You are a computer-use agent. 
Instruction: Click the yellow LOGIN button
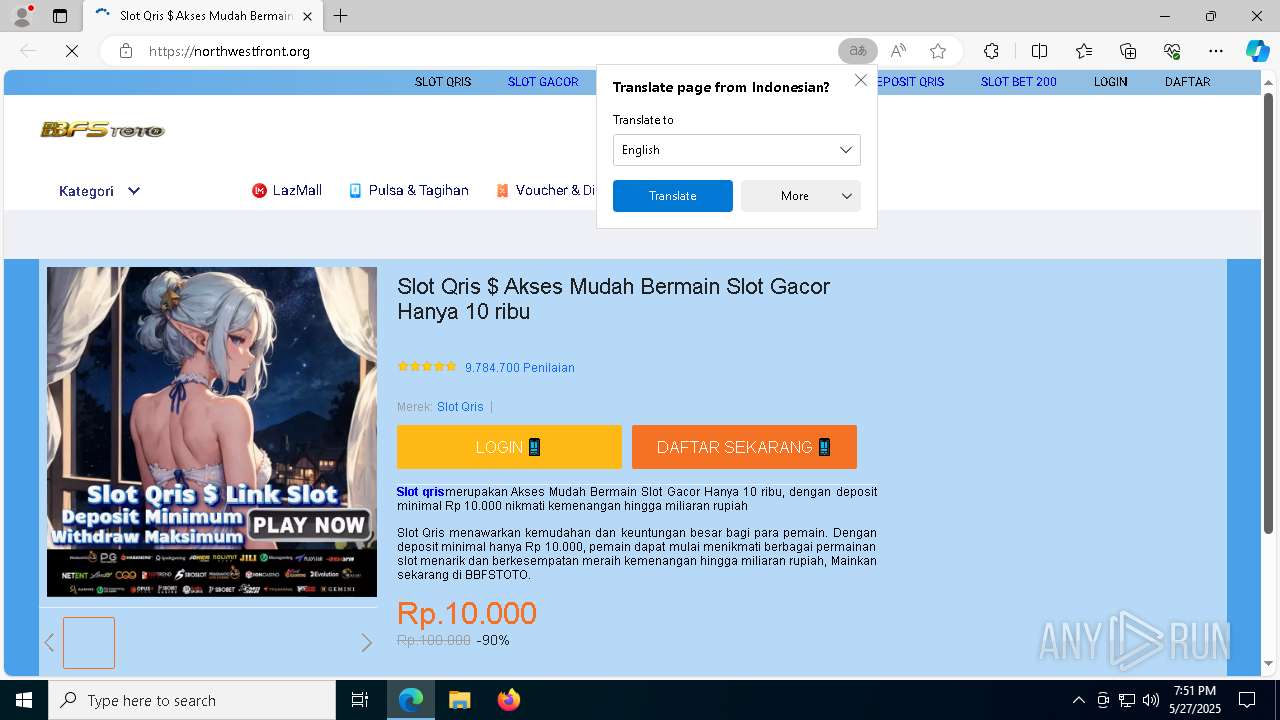509,447
